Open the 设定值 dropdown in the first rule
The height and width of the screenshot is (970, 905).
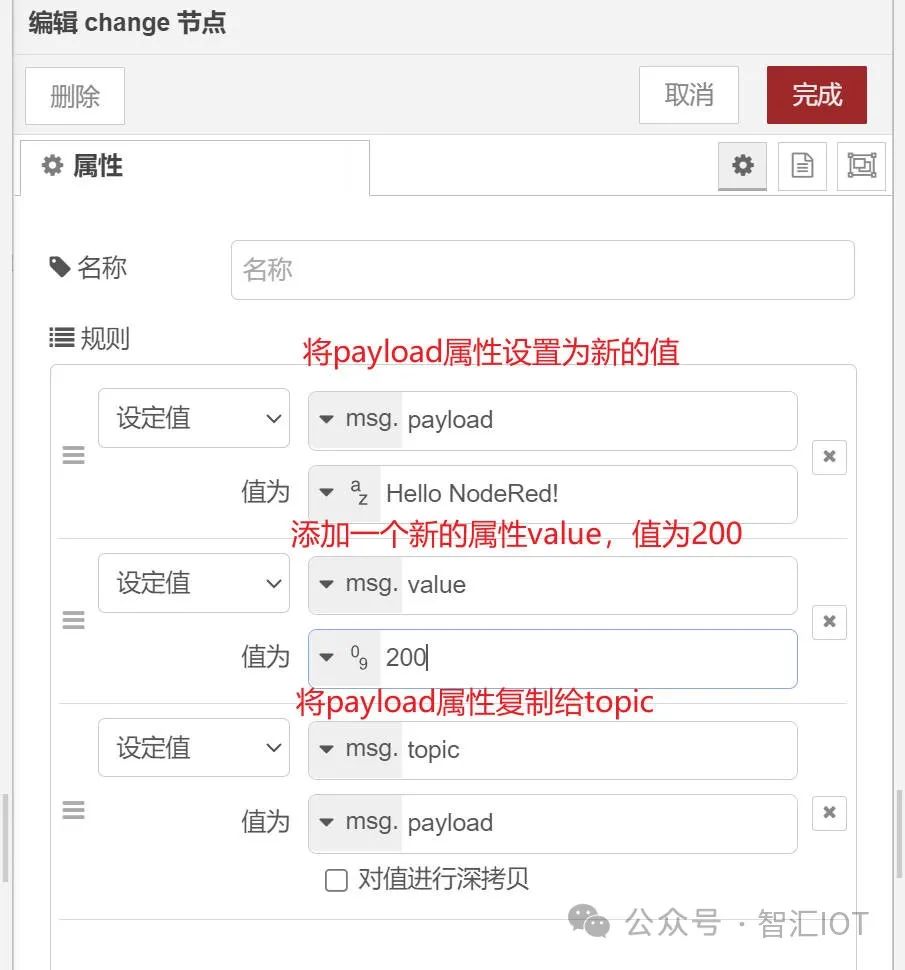click(x=193, y=418)
